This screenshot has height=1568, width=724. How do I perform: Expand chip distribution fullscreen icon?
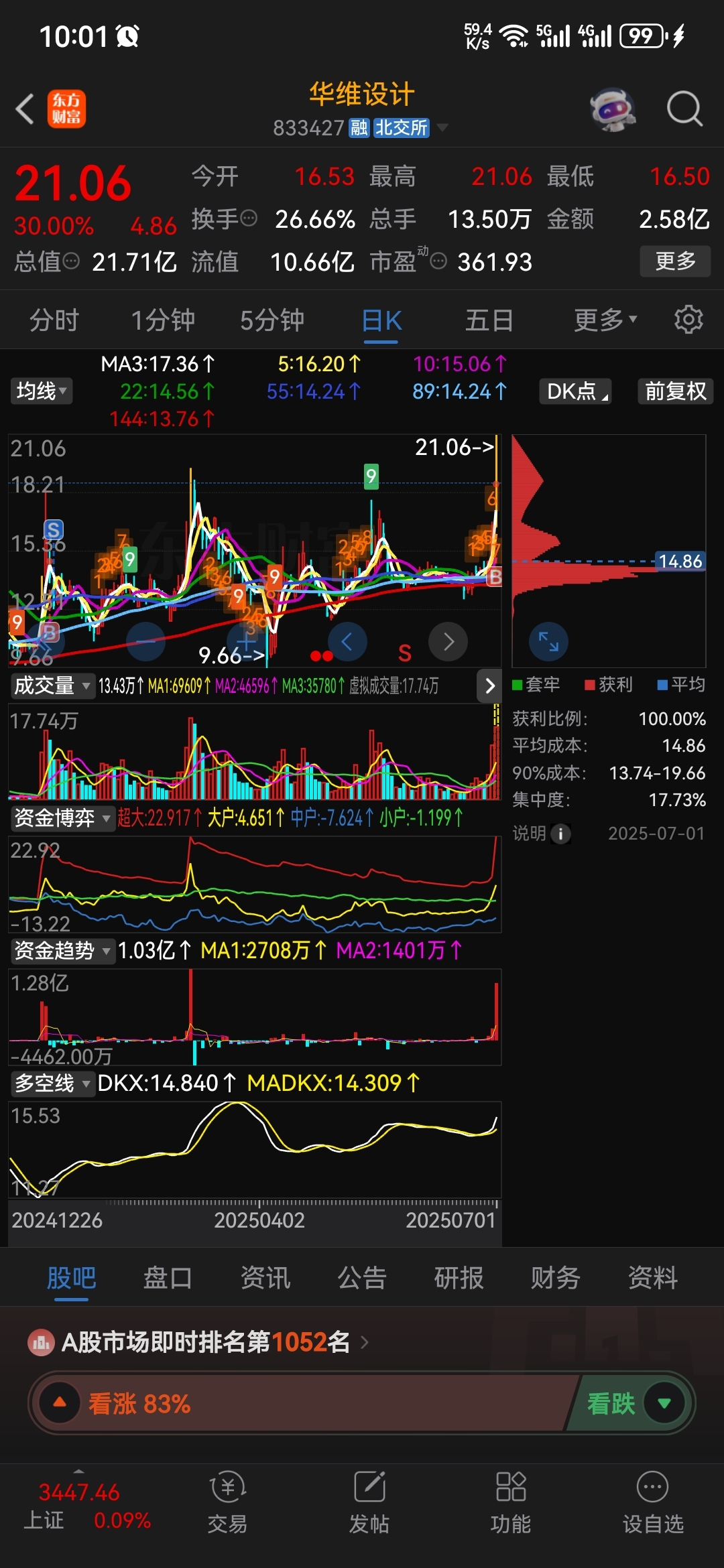(548, 641)
